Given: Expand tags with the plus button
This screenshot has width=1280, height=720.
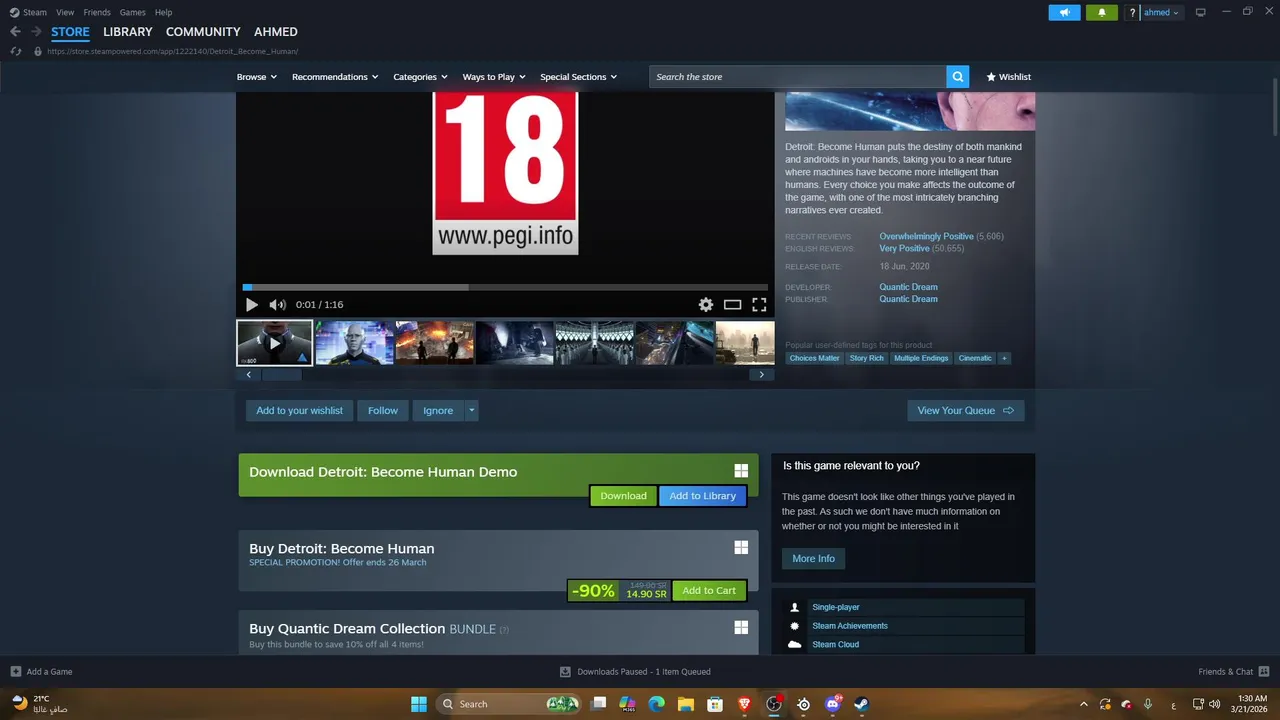Looking at the screenshot, I should point(1004,358).
